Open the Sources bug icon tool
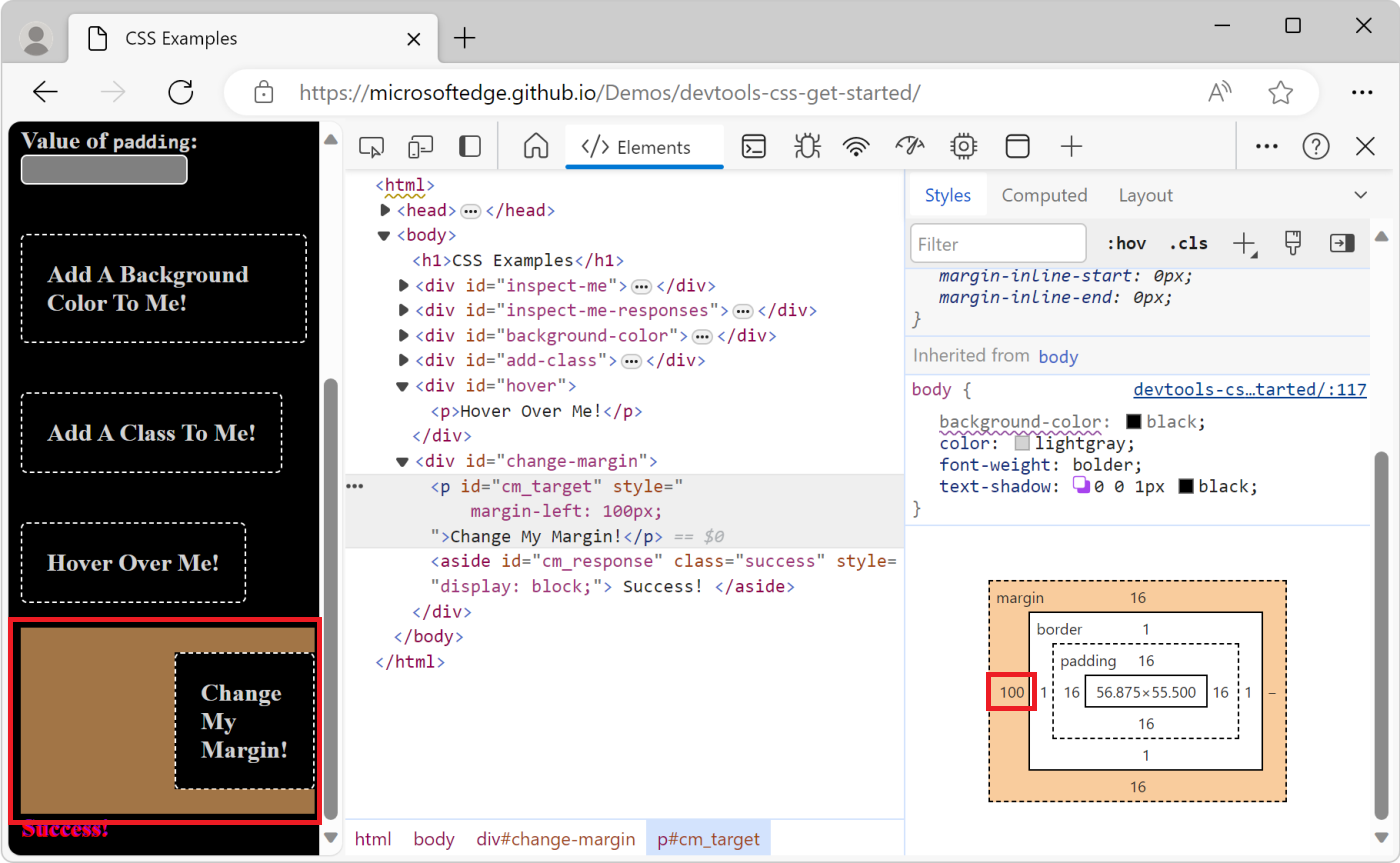Image resolution: width=1400 pixels, height=863 pixels. tap(805, 147)
